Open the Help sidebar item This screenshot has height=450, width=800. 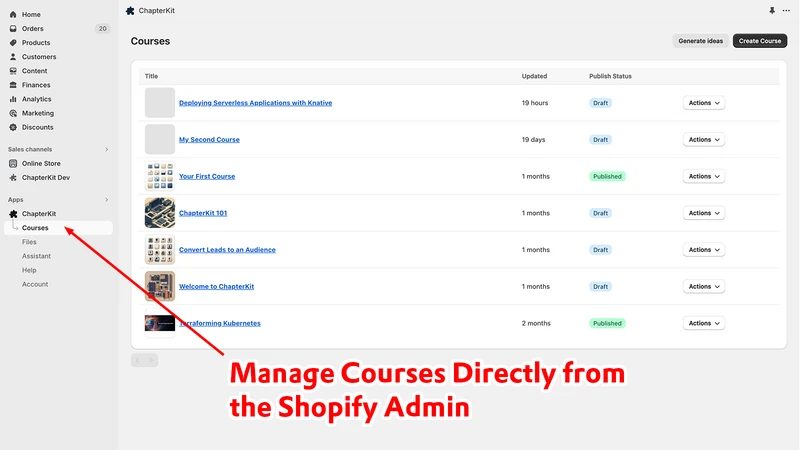pyautogui.click(x=29, y=270)
